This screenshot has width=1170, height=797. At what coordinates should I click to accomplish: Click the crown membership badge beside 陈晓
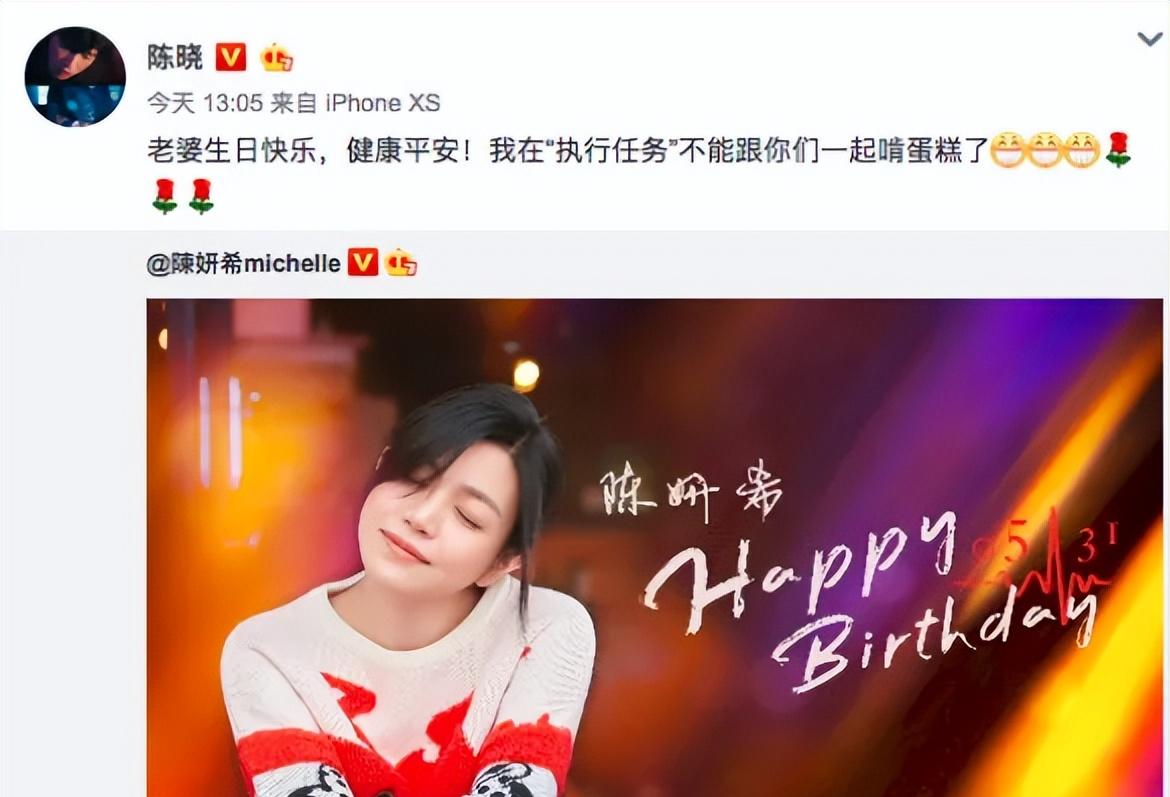pos(276,57)
